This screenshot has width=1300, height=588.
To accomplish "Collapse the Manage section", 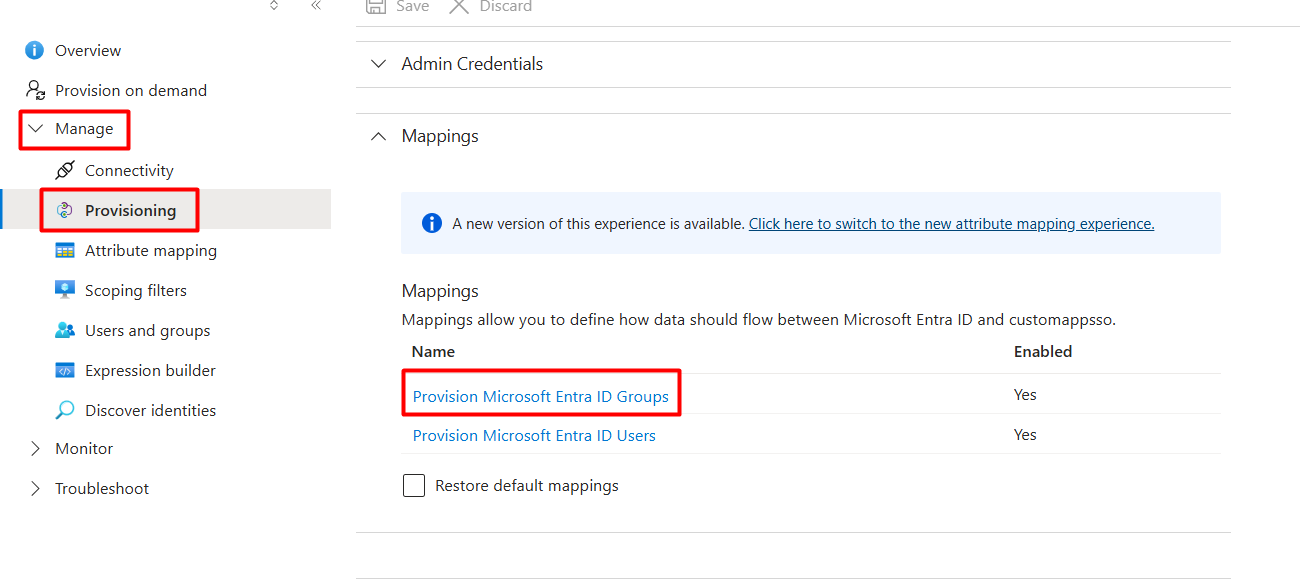I will (36, 129).
